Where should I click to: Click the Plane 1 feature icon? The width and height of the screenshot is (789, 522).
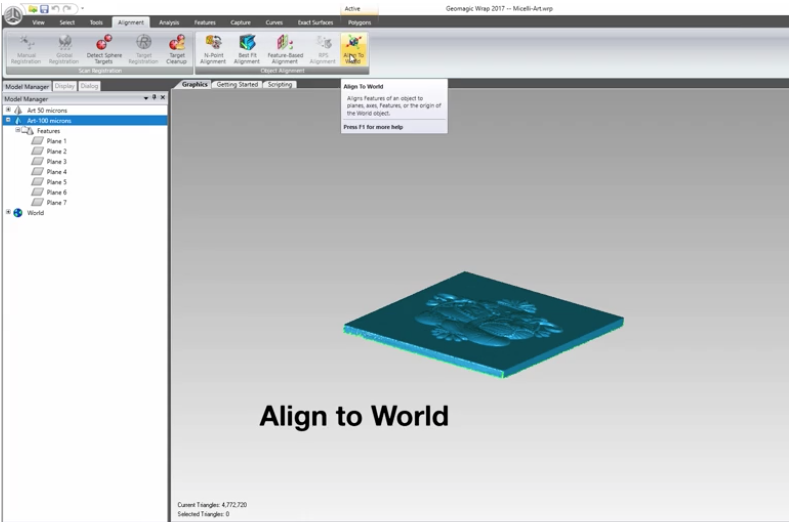[x=38, y=141]
